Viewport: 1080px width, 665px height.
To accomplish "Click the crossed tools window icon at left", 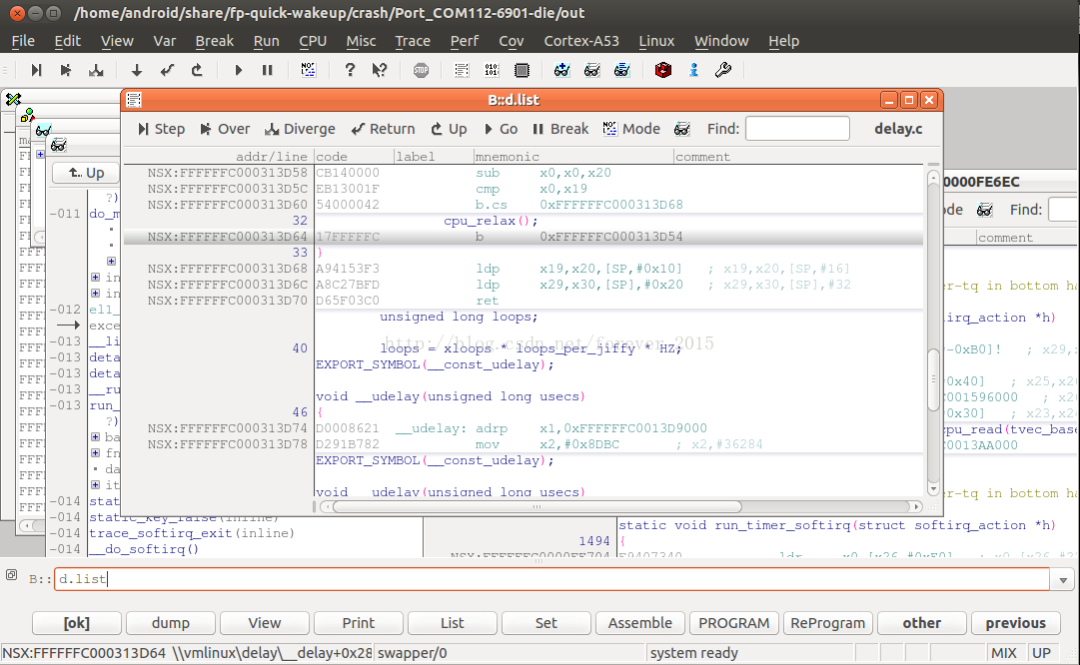I will click(x=13, y=99).
